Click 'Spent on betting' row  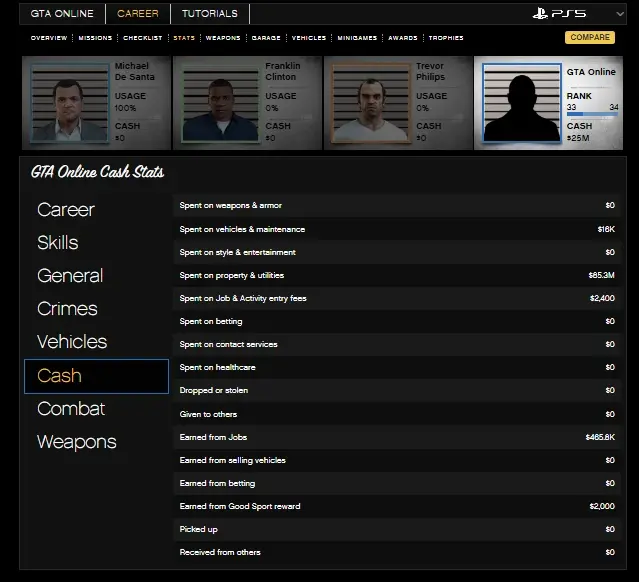click(397, 321)
